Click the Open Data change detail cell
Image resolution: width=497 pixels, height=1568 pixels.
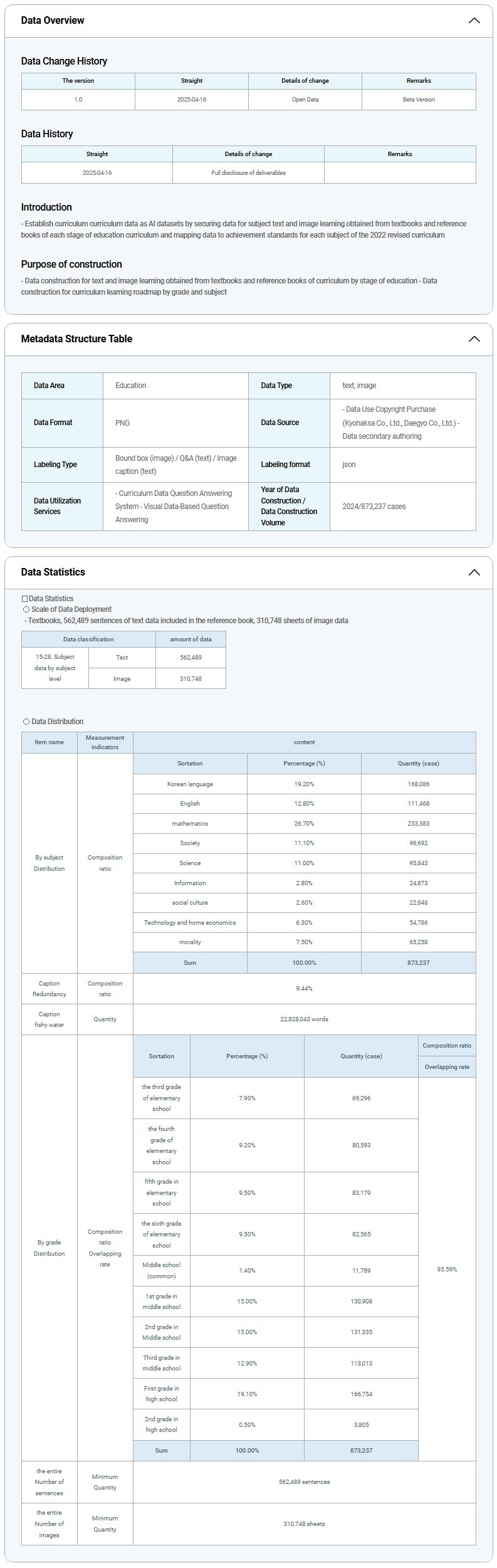pyautogui.click(x=305, y=100)
